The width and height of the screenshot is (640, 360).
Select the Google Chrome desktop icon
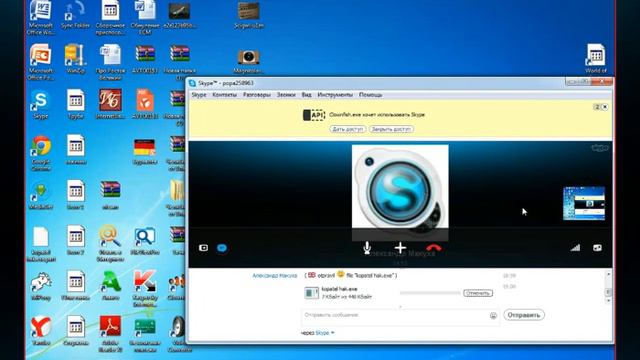(x=40, y=152)
